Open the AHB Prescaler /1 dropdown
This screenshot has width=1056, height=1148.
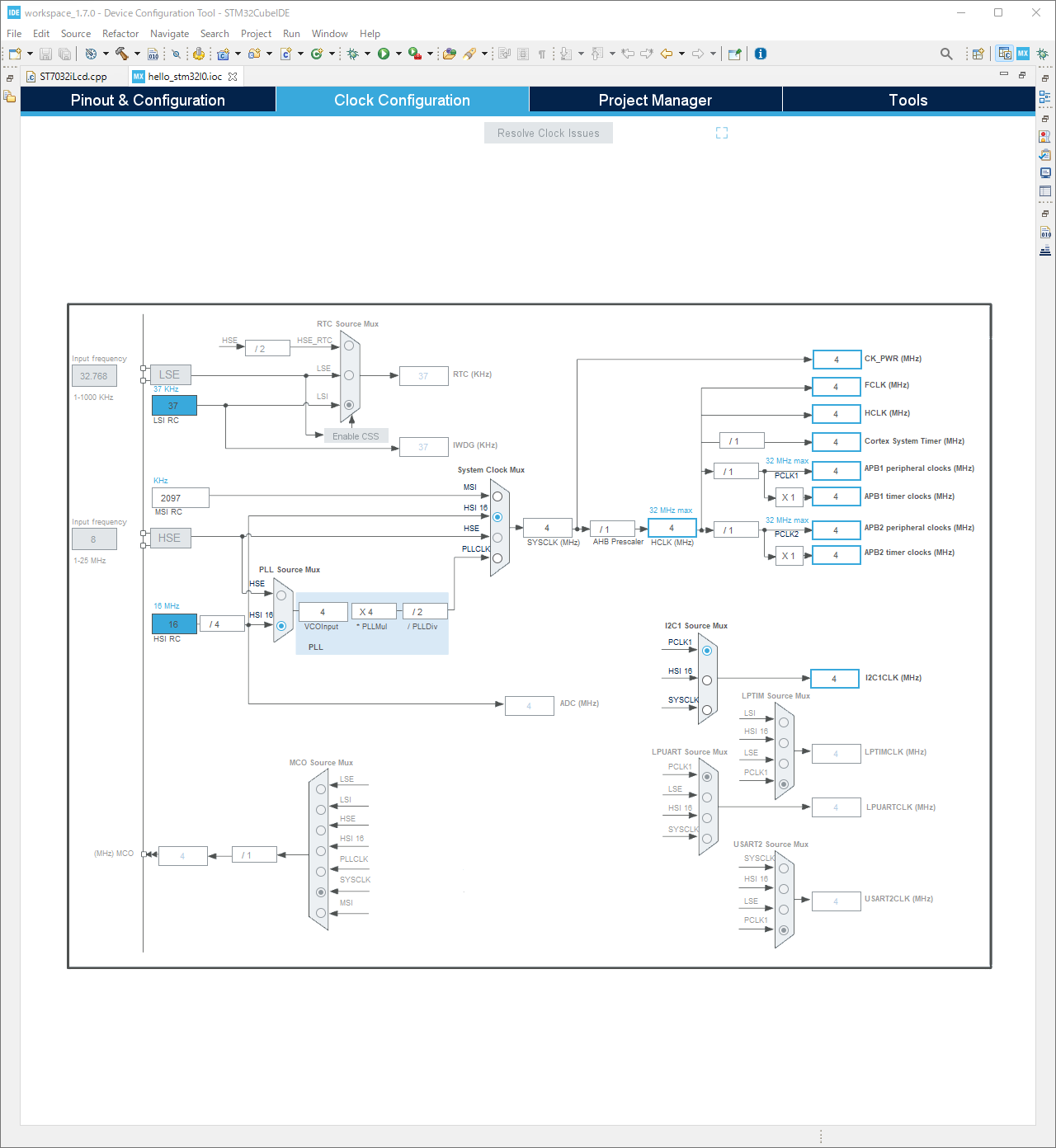[613, 529]
